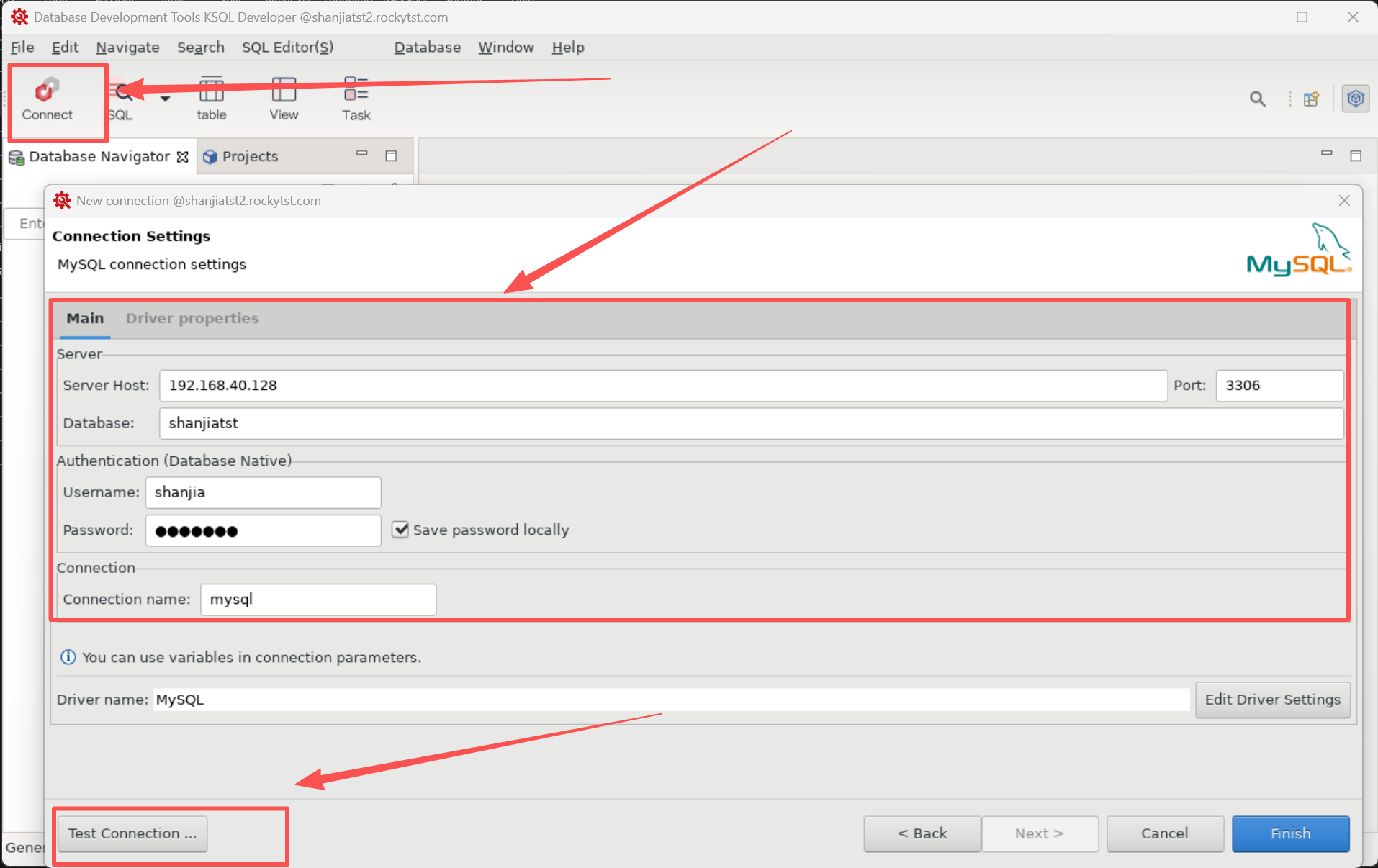The height and width of the screenshot is (868, 1378).
Task: Select the blue hexagon perspective icon
Action: click(x=1355, y=99)
